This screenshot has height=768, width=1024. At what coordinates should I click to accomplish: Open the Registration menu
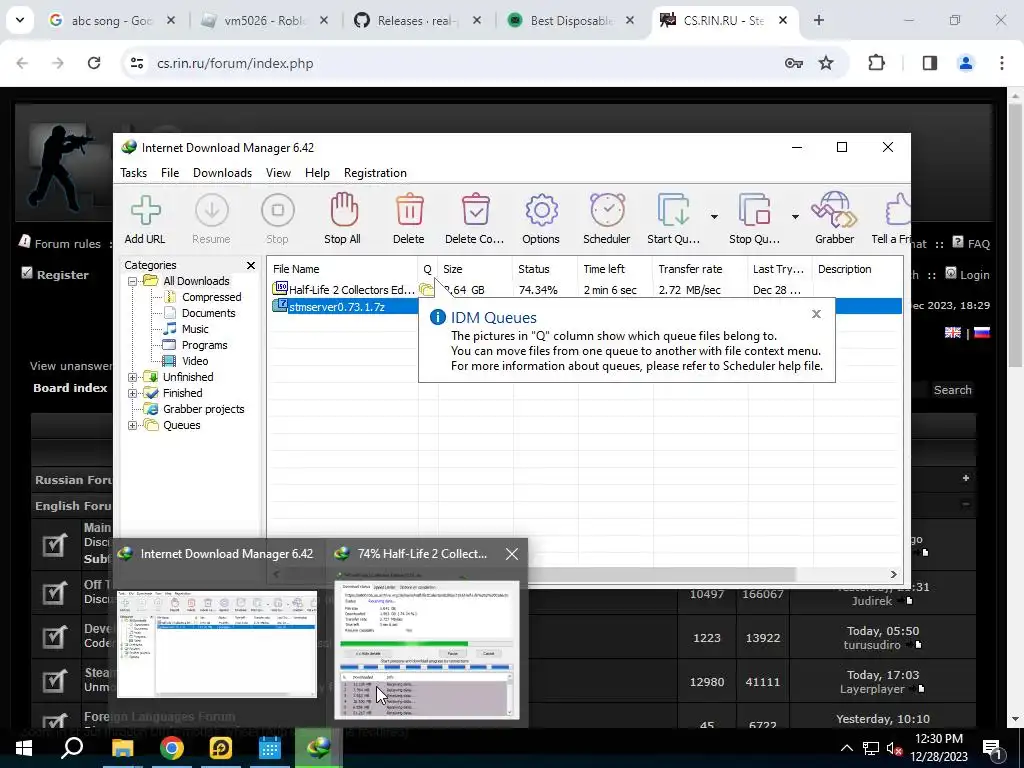pyautogui.click(x=375, y=173)
